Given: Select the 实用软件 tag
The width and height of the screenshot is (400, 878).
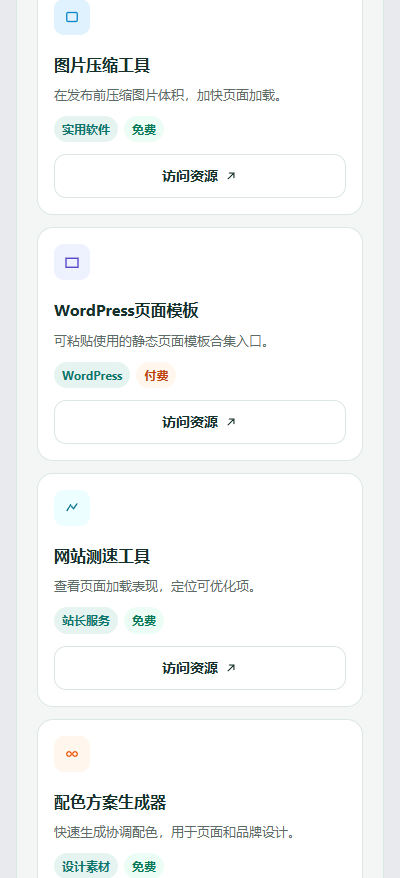Looking at the screenshot, I should [86, 129].
